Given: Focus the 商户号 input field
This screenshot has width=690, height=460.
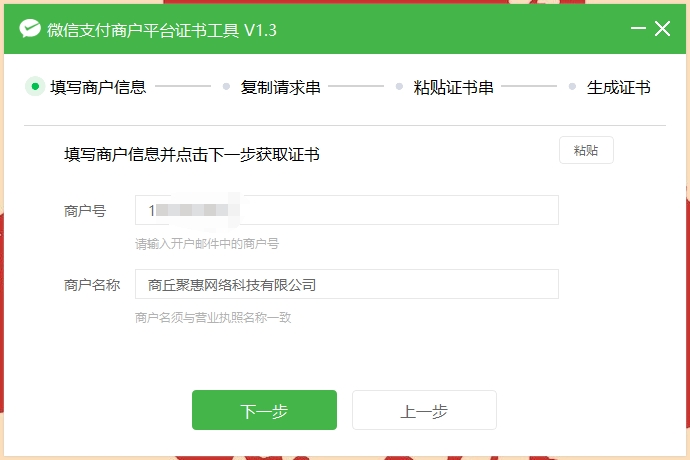Looking at the screenshot, I should tap(347, 210).
